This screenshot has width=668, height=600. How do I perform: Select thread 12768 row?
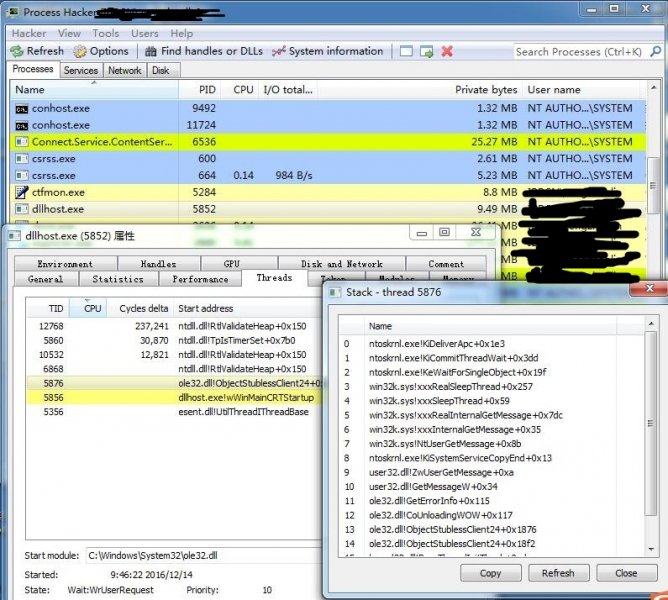tap(175, 326)
